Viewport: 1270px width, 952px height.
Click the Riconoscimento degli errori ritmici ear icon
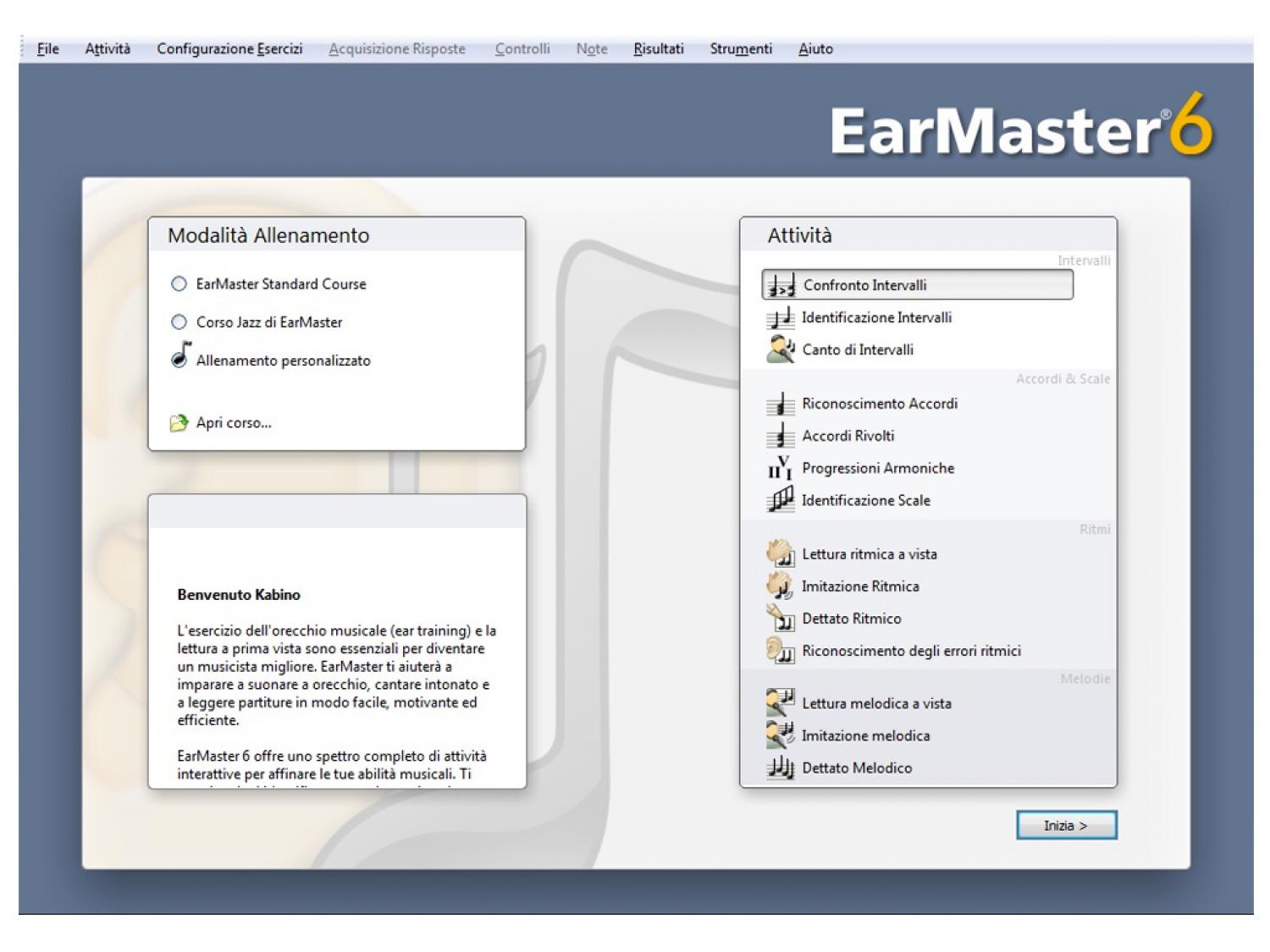coord(780,651)
